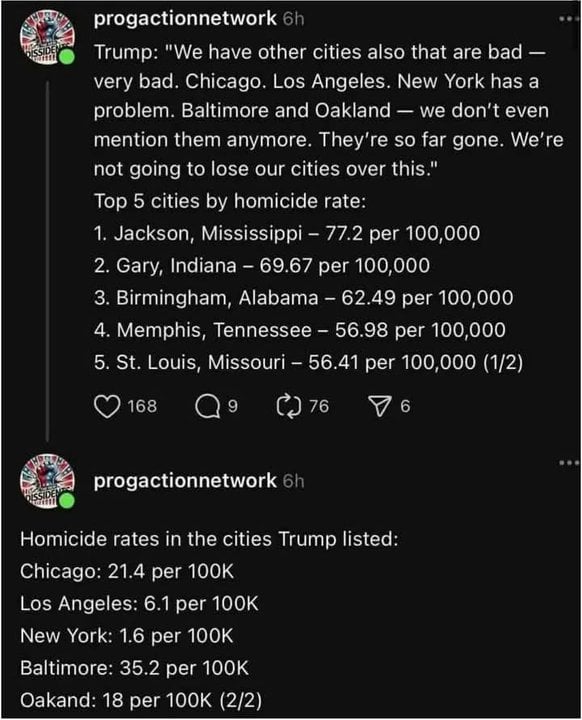Open the second post's progactionnetwork avatar
Image resolution: width=582 pixels, height=720 pixels.
(x=46, y=481)
